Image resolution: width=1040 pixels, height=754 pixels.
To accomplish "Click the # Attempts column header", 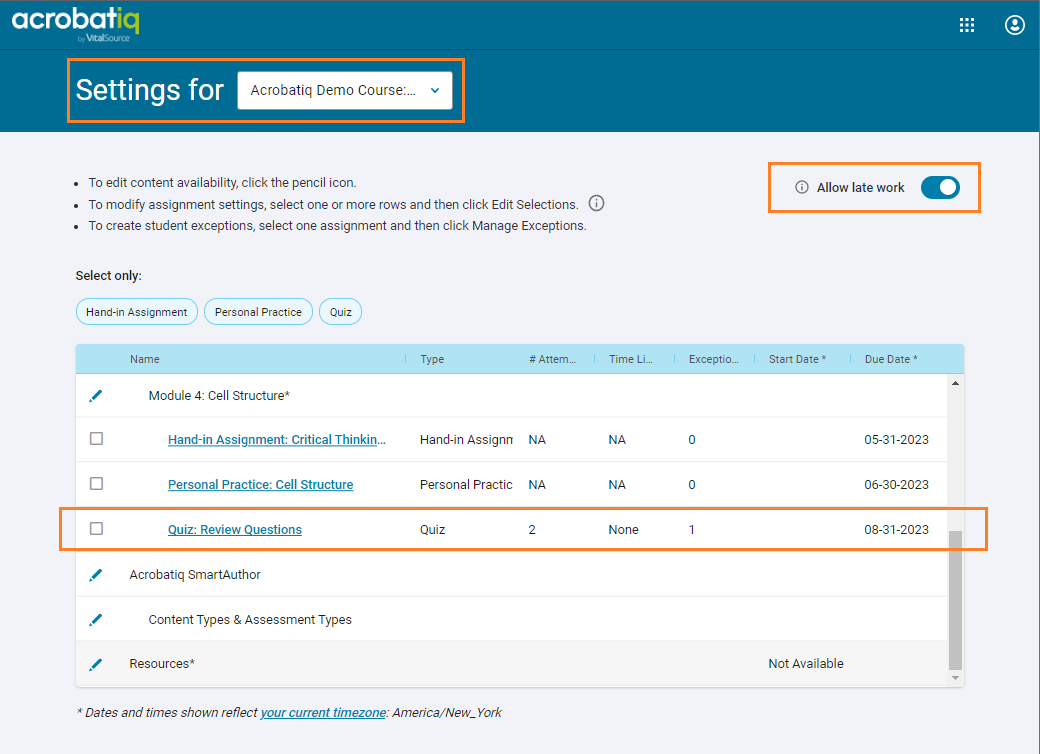I will click(x=552, y=359).
